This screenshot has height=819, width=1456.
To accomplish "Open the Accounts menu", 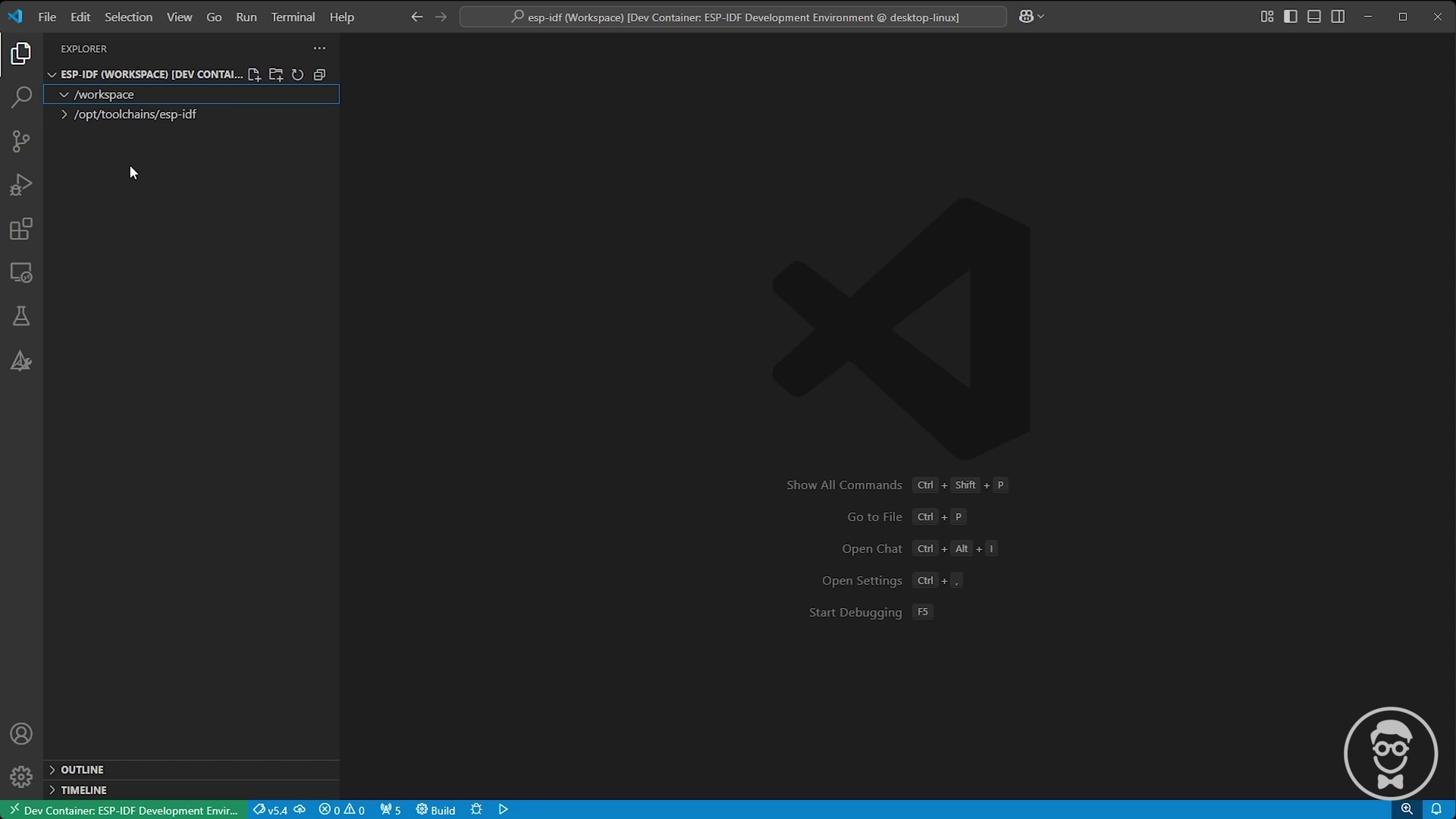I will (x=21, y=734).
